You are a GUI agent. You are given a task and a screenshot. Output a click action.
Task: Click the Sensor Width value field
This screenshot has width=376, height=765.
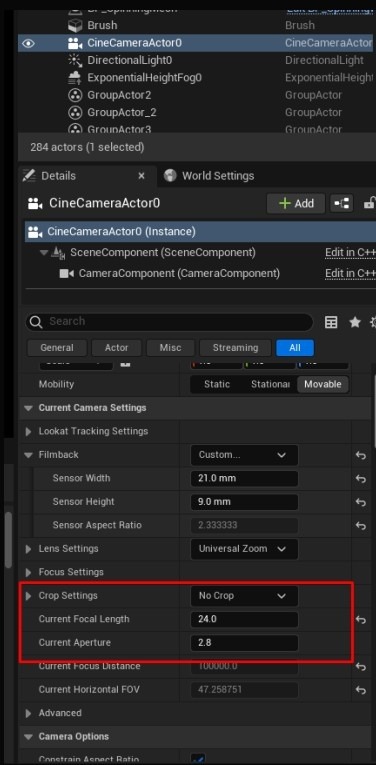(244, 479)
